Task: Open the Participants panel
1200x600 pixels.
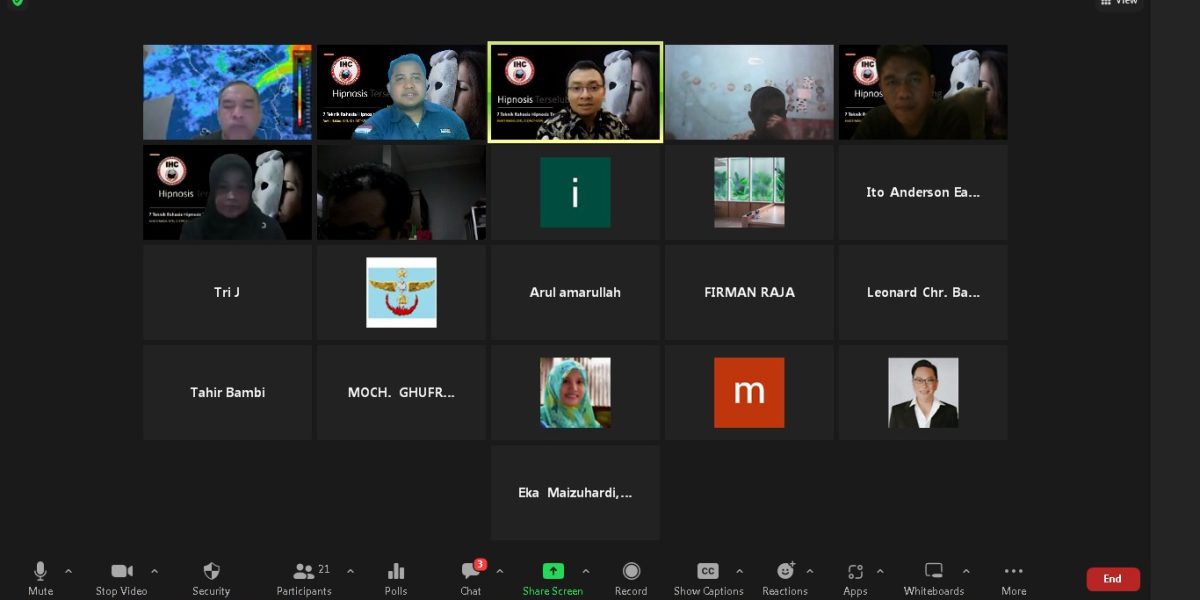Action: point(304,572)
